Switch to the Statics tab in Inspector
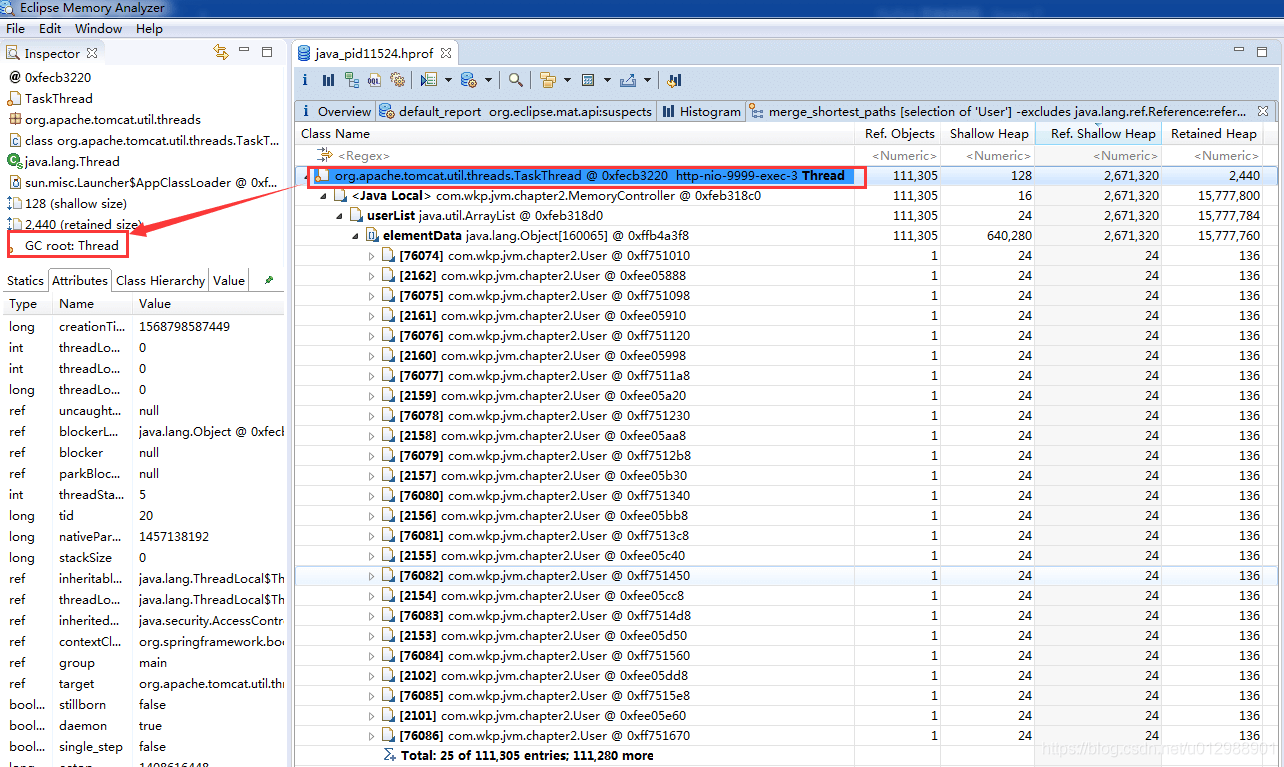This screenshot has height=767, width=1284. coord(25,281)
